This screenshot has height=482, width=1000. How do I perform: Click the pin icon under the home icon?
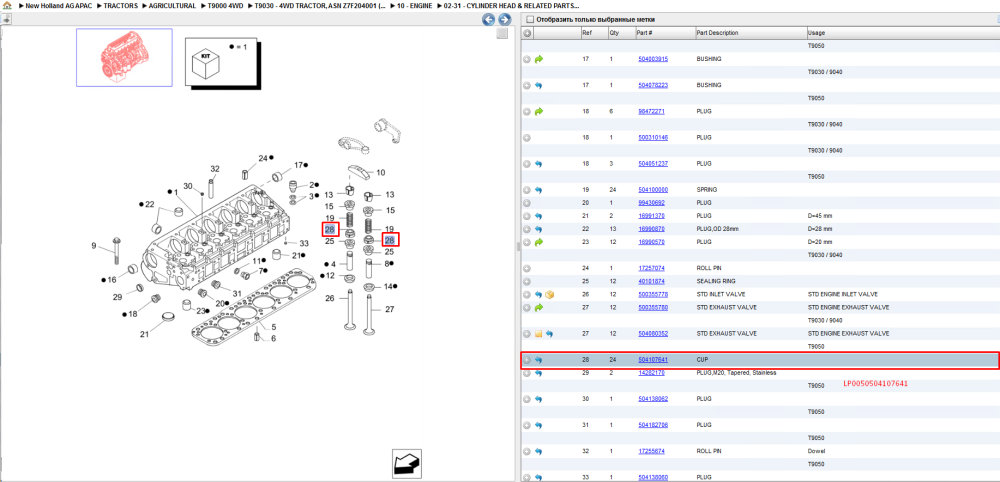(6, 18)
